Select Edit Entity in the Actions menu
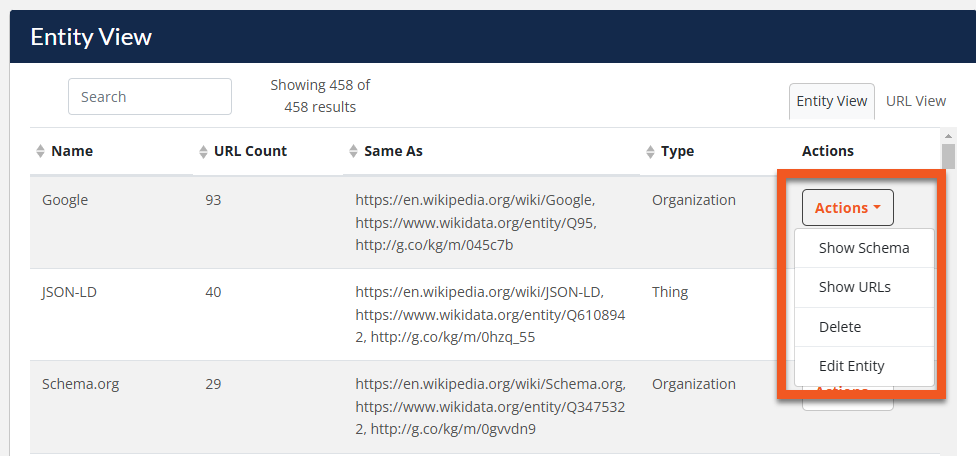The image size is (976, 456). [x=864, y=366]
